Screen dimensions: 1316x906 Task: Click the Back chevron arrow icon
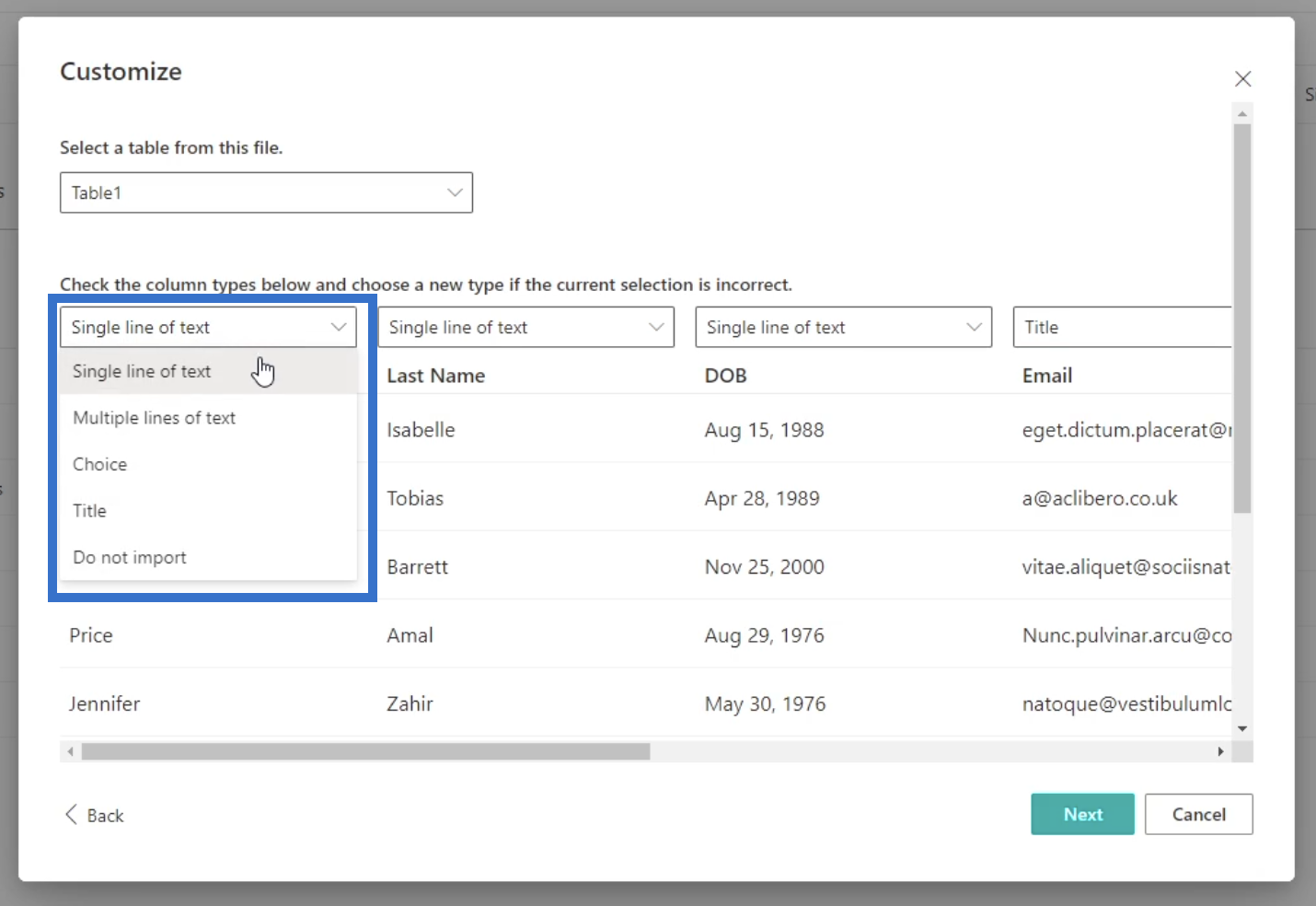point(71,815)
